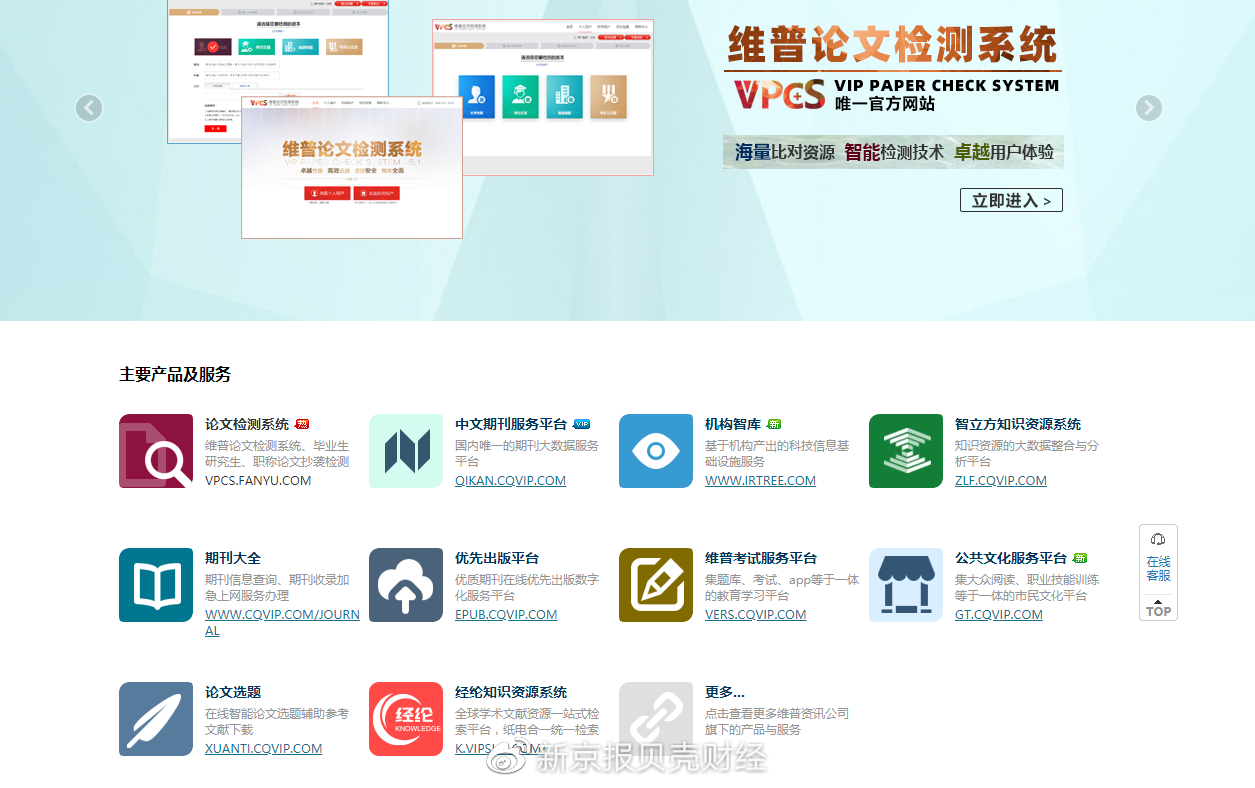This screenshot has width=1255, height=788.
Task: Advance to next banner slide
Action: [1149, 108]
